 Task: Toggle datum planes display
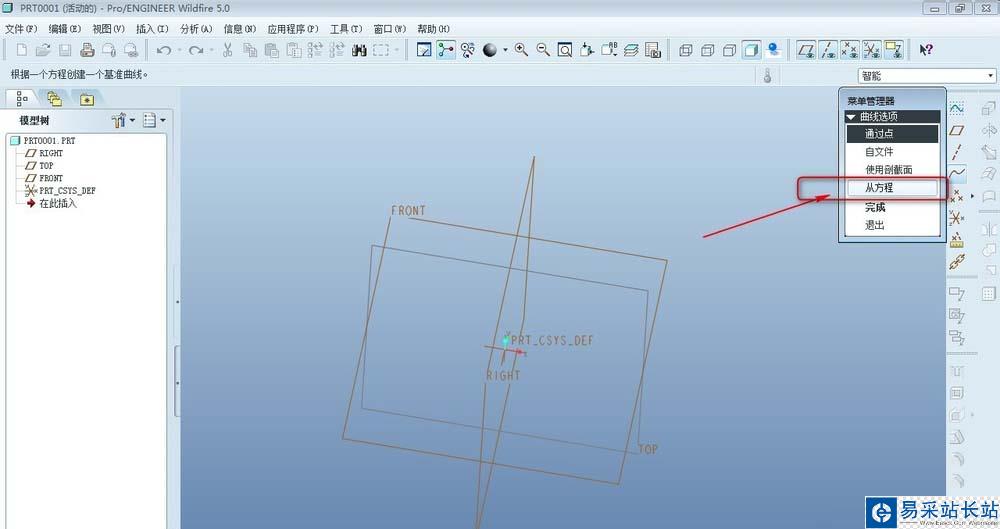tap(806, 50)
